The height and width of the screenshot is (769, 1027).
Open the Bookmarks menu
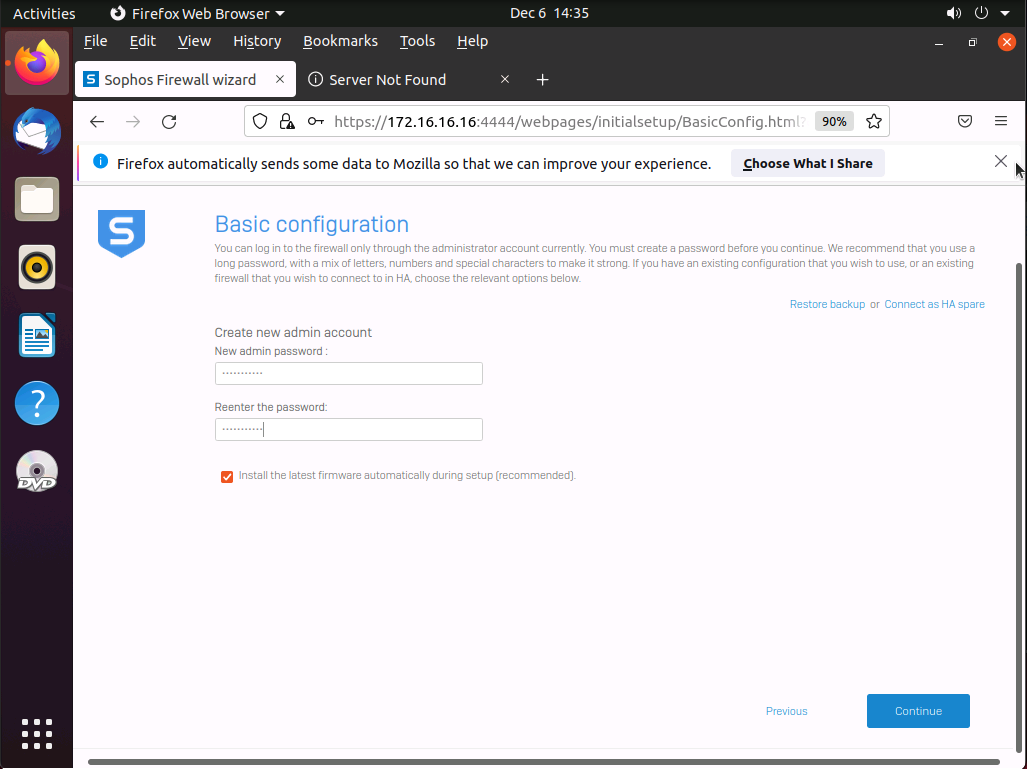[340, 41]
